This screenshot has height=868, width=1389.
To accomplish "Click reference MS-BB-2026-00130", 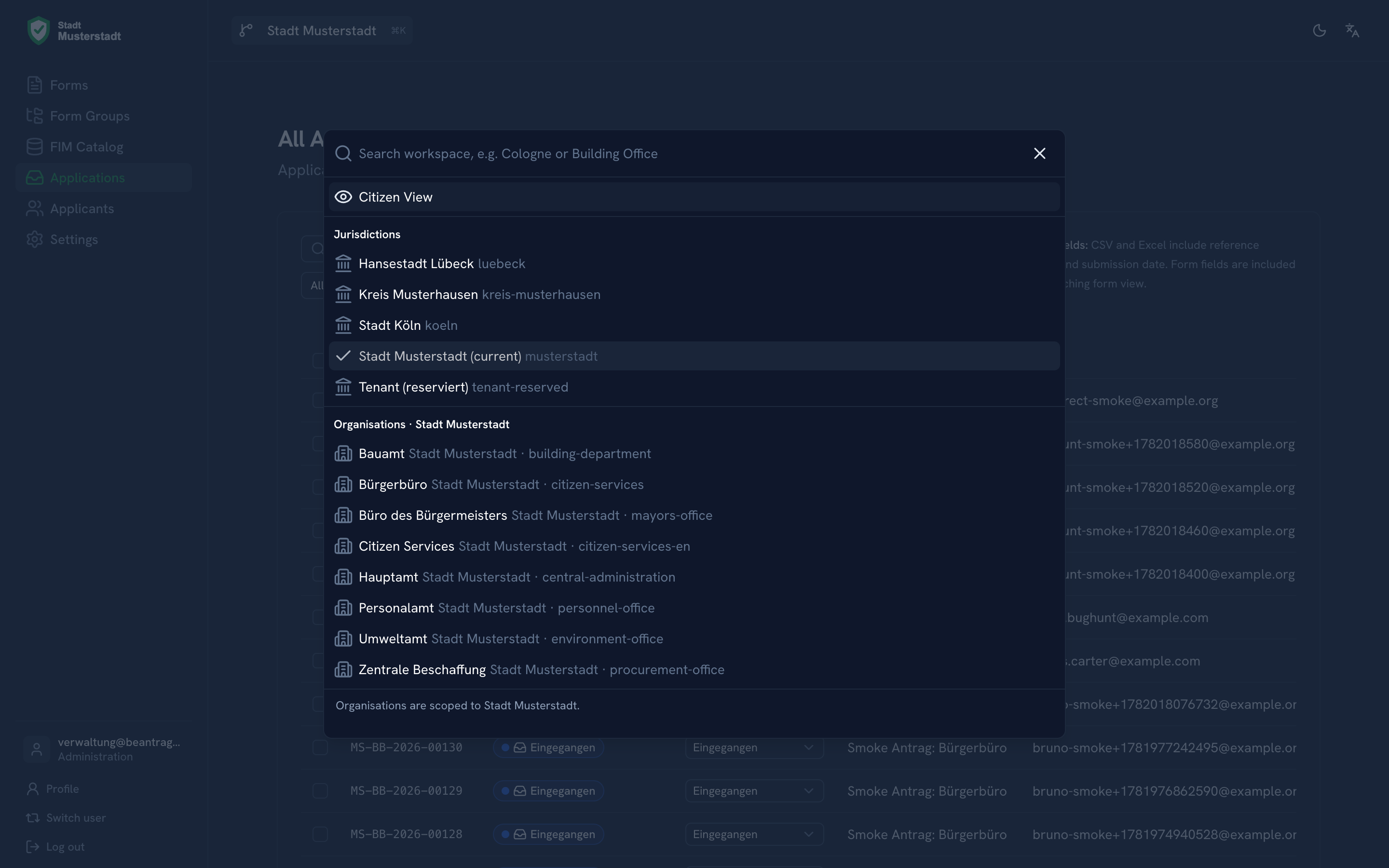I will click(407, 747).
